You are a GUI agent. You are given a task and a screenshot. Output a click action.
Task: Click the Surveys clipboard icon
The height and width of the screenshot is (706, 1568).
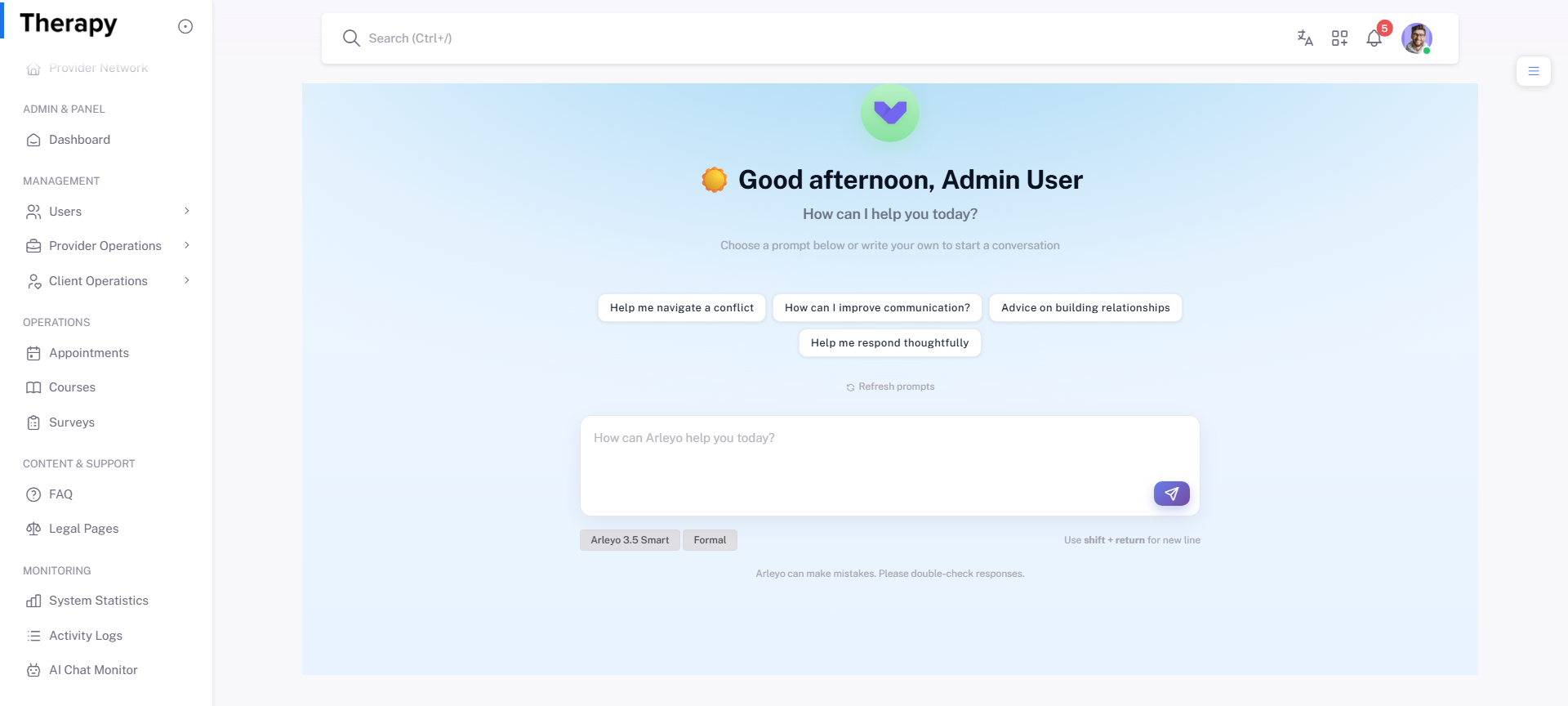tap(33, 422)
